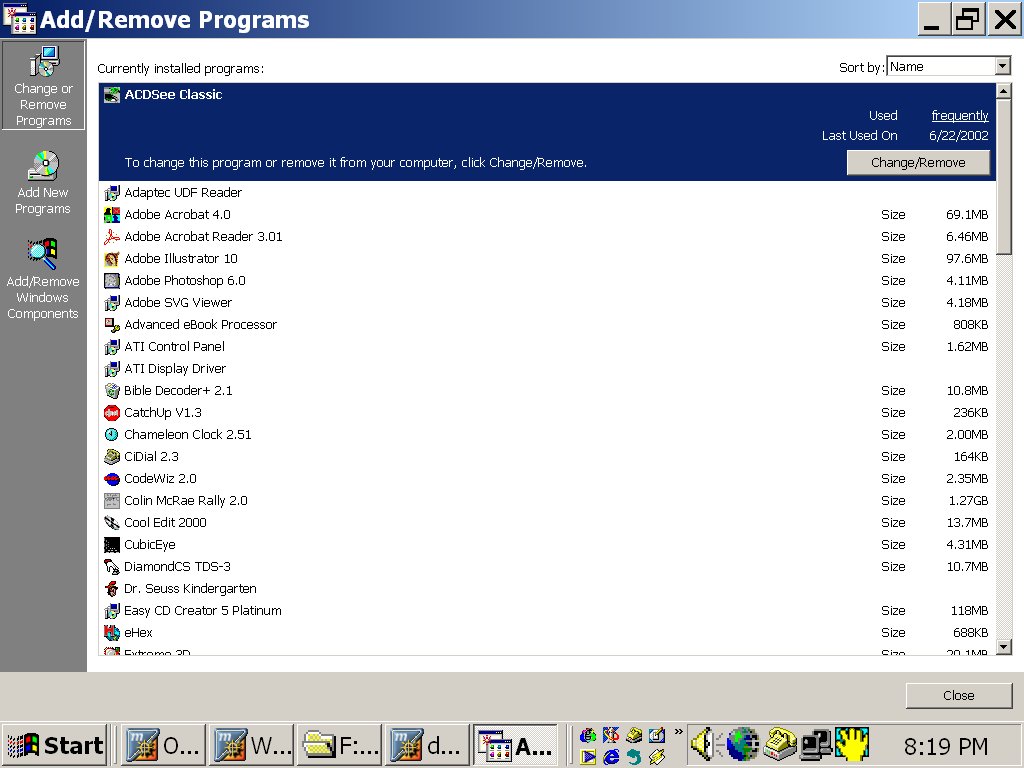Viewport: 1024px width, 768px height.
Task: Click the Bible Decoder+ 2.1 icon
Action: coord(112,391)
